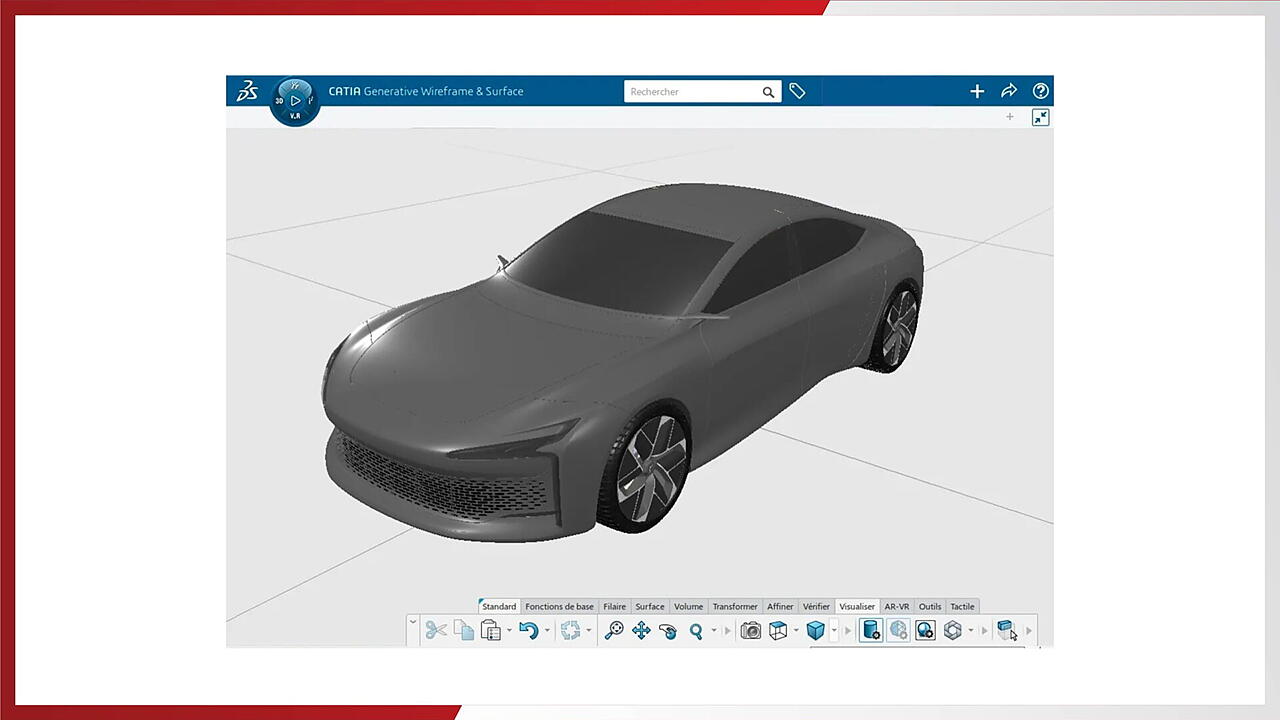This screenshot has height=720, width=1280.
Task: Switch to the Standard tab
Action: coord(499,606)
